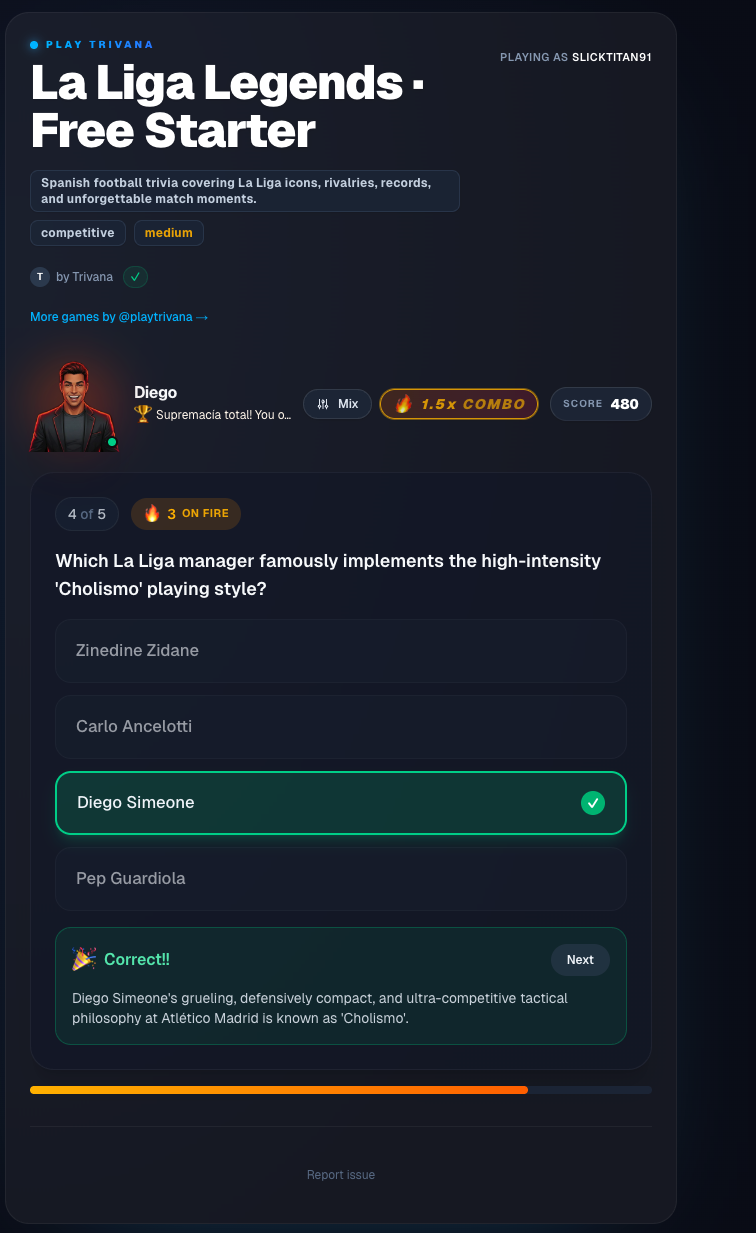756x1233 pixels.
Task: Open more games by @playtrivana link
Action: pyautogui.click(x=119, y=317)
